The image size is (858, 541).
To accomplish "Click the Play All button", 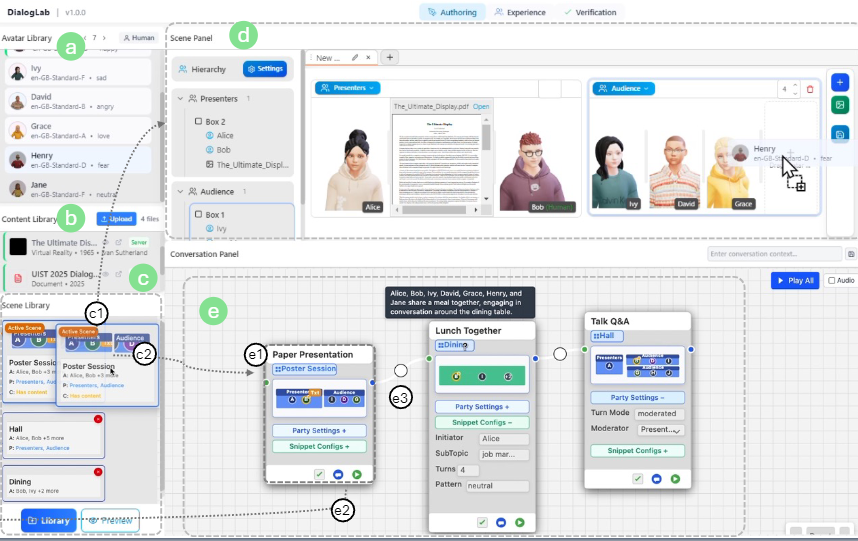I will pos(795,281).
